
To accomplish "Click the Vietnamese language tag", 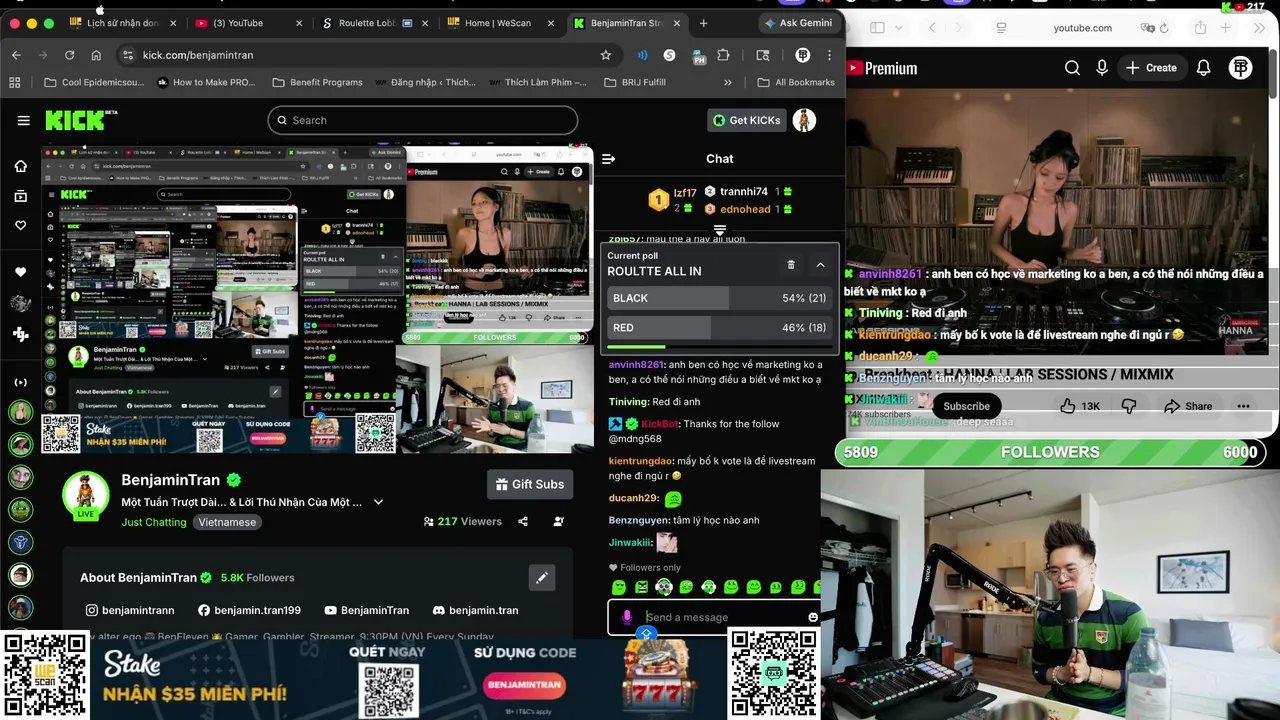I will (227, 522).
